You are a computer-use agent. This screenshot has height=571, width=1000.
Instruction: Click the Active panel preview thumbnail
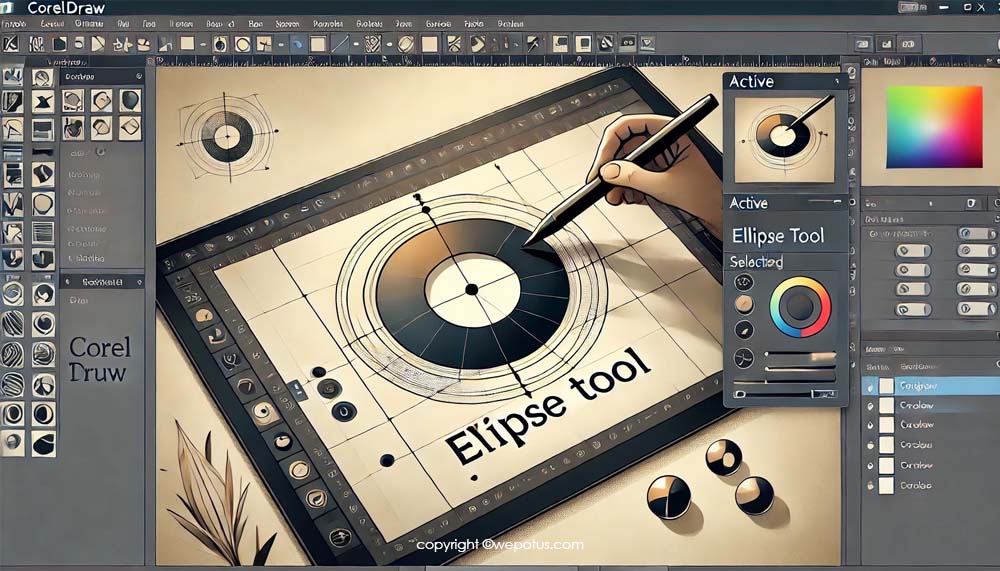pyautogui.click(x=784, y=138)
